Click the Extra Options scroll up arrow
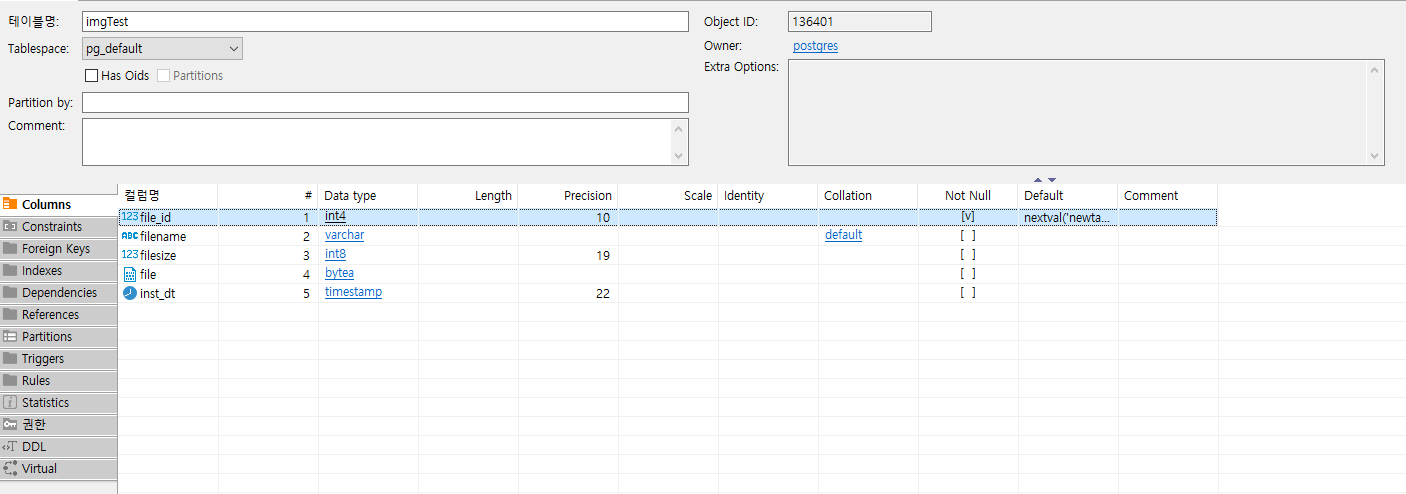This screenshot has height=494, width=1406. point(1376,70)
